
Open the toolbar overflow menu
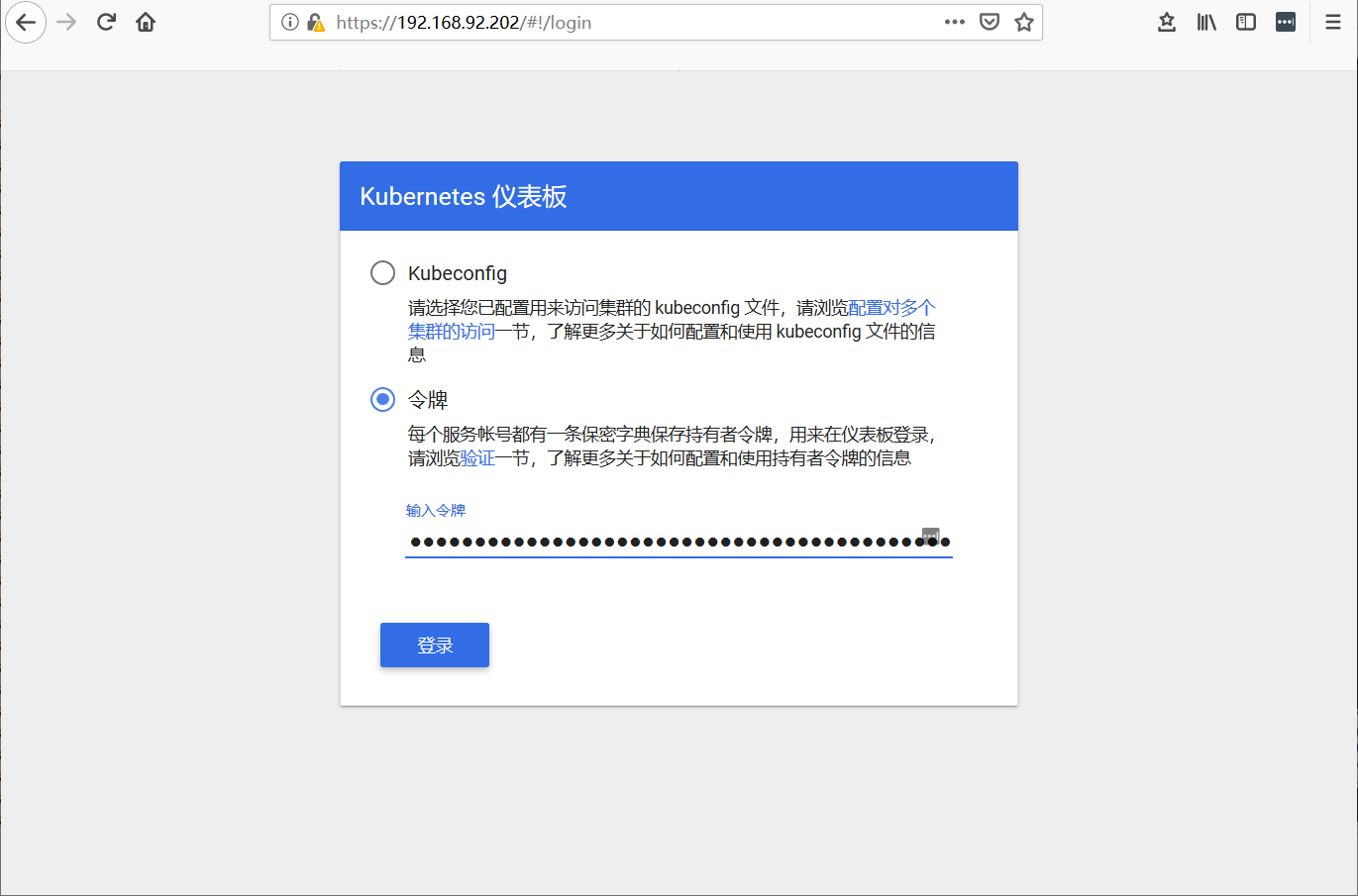click(x=1285, y=21)
